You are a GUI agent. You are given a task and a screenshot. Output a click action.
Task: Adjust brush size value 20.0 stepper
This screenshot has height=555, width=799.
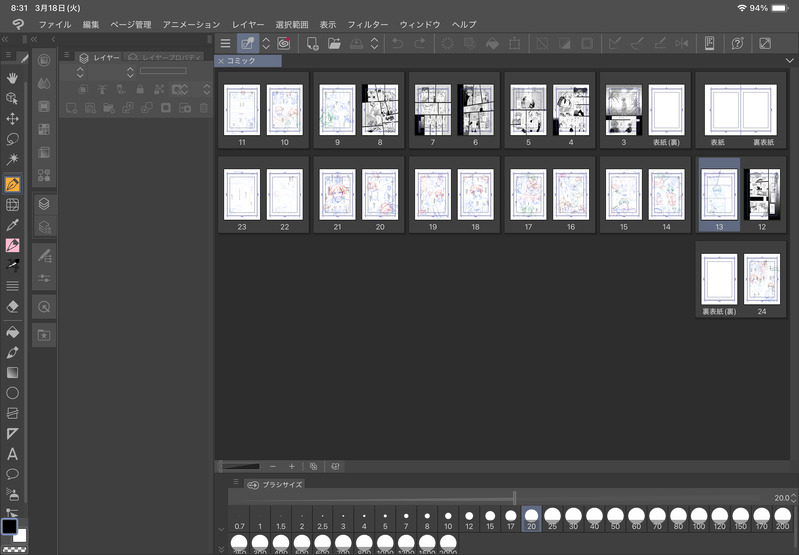pyautogui.click(x=793, y=498)
